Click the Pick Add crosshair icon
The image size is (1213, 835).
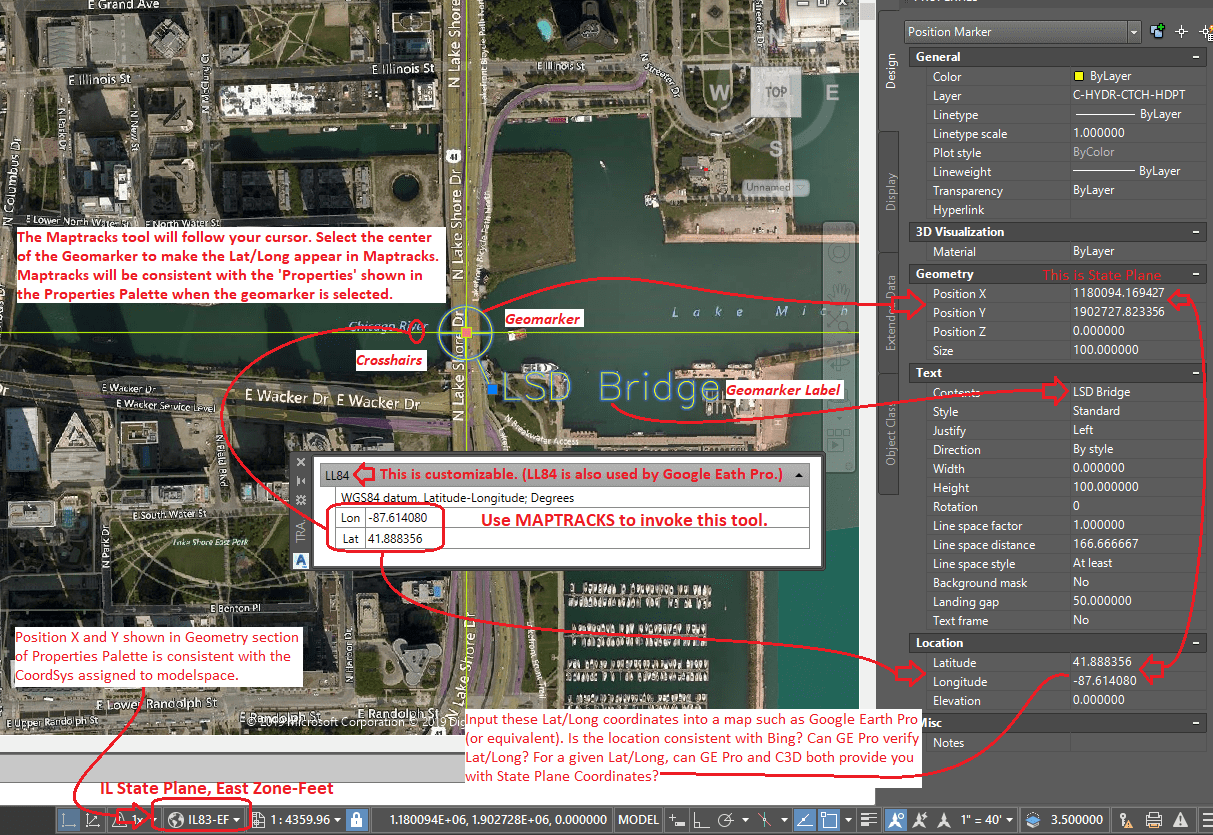click(x=1181, y=31)
